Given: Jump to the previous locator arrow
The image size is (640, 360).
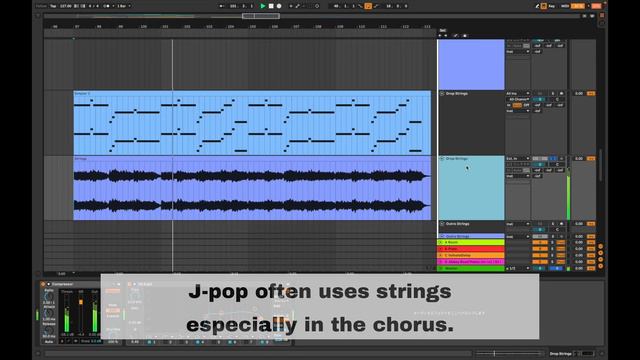Looking at the screenshot, I should tap(440, 36).
